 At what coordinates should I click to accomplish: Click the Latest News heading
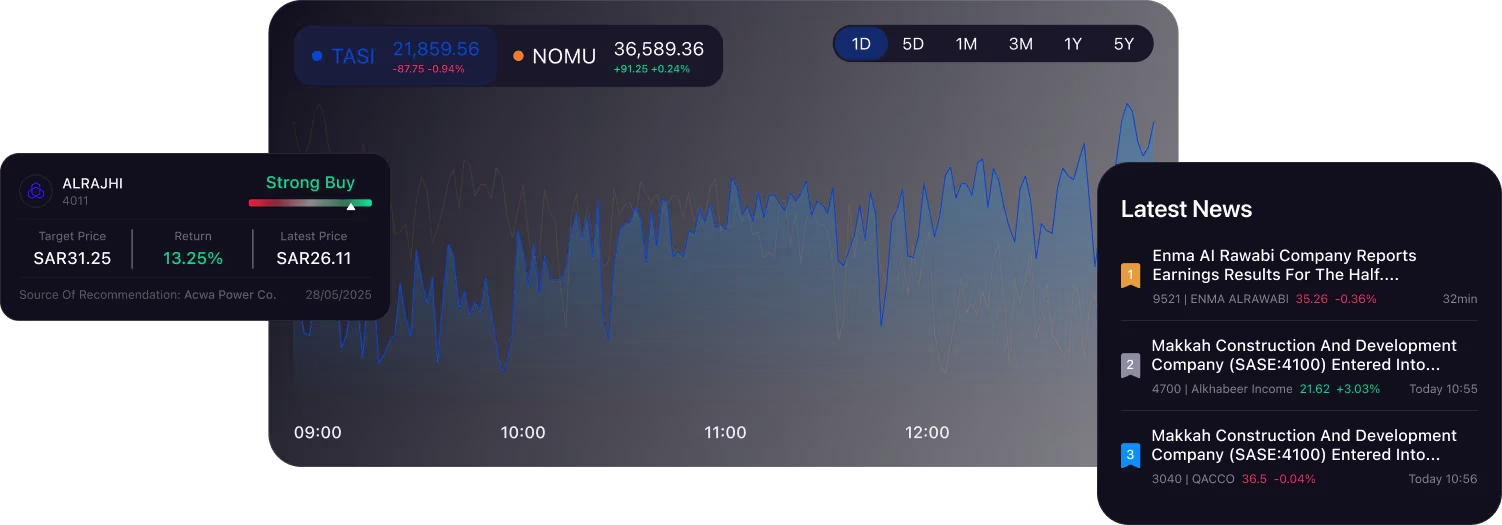pos(1186,209)
